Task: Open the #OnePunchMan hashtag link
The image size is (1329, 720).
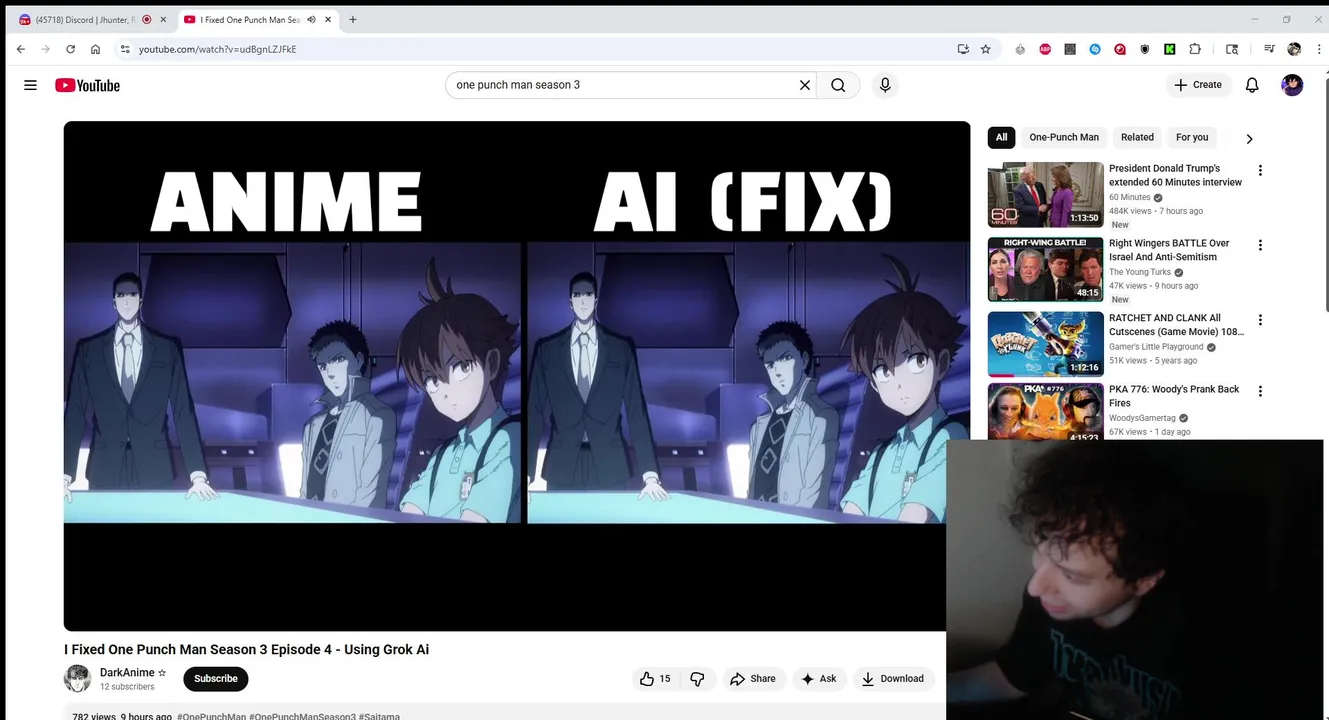Action: [211, 716]
